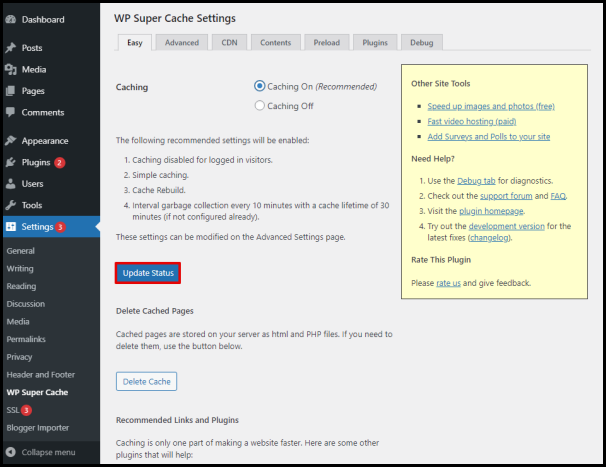The width and height of the screenshot is (606, 467).
Task: Open Blogger Importer submenu
Action: pyautogui.click(x=37, y=428)
